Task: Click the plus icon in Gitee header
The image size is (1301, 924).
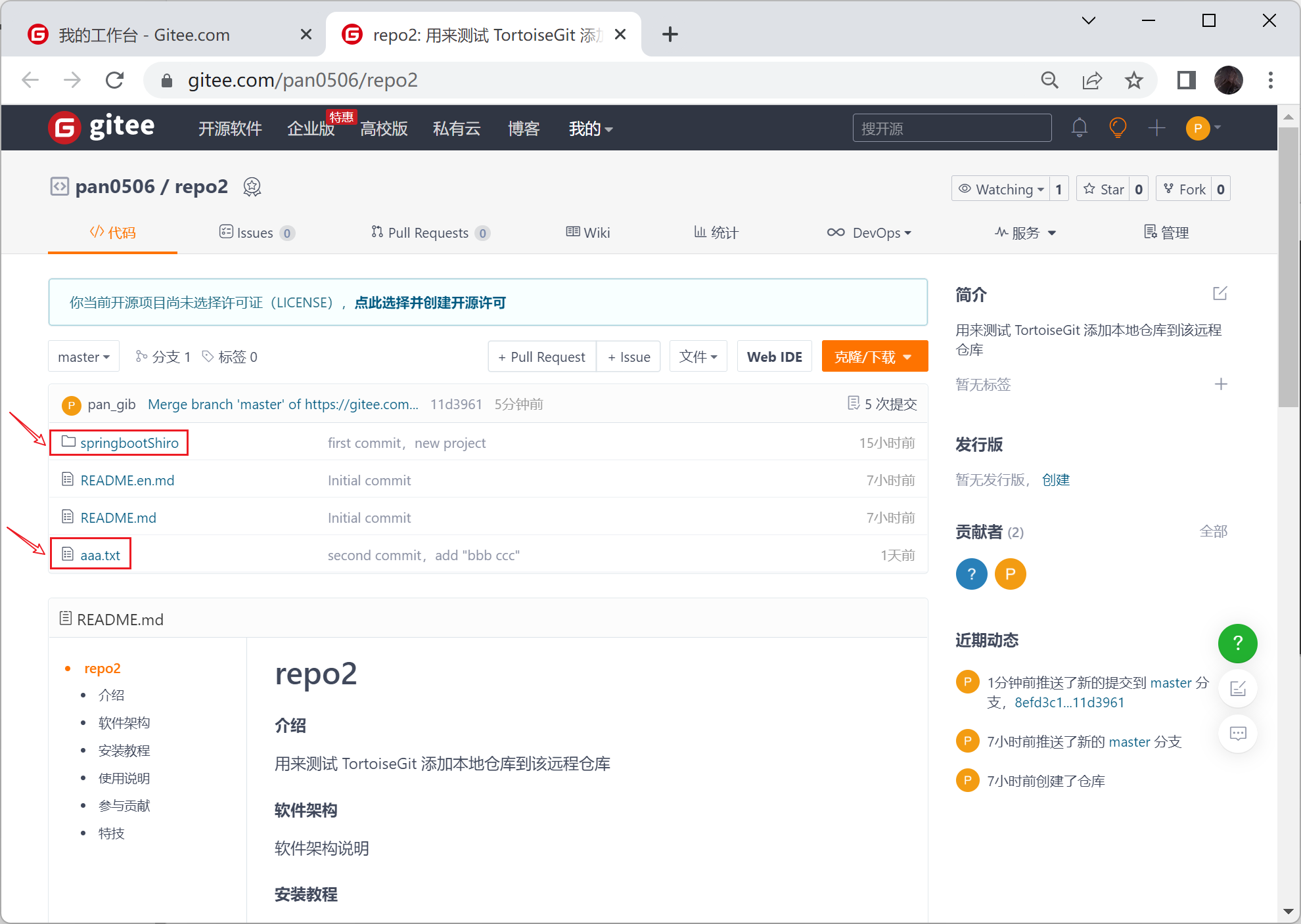Action: coord(1156,127)
